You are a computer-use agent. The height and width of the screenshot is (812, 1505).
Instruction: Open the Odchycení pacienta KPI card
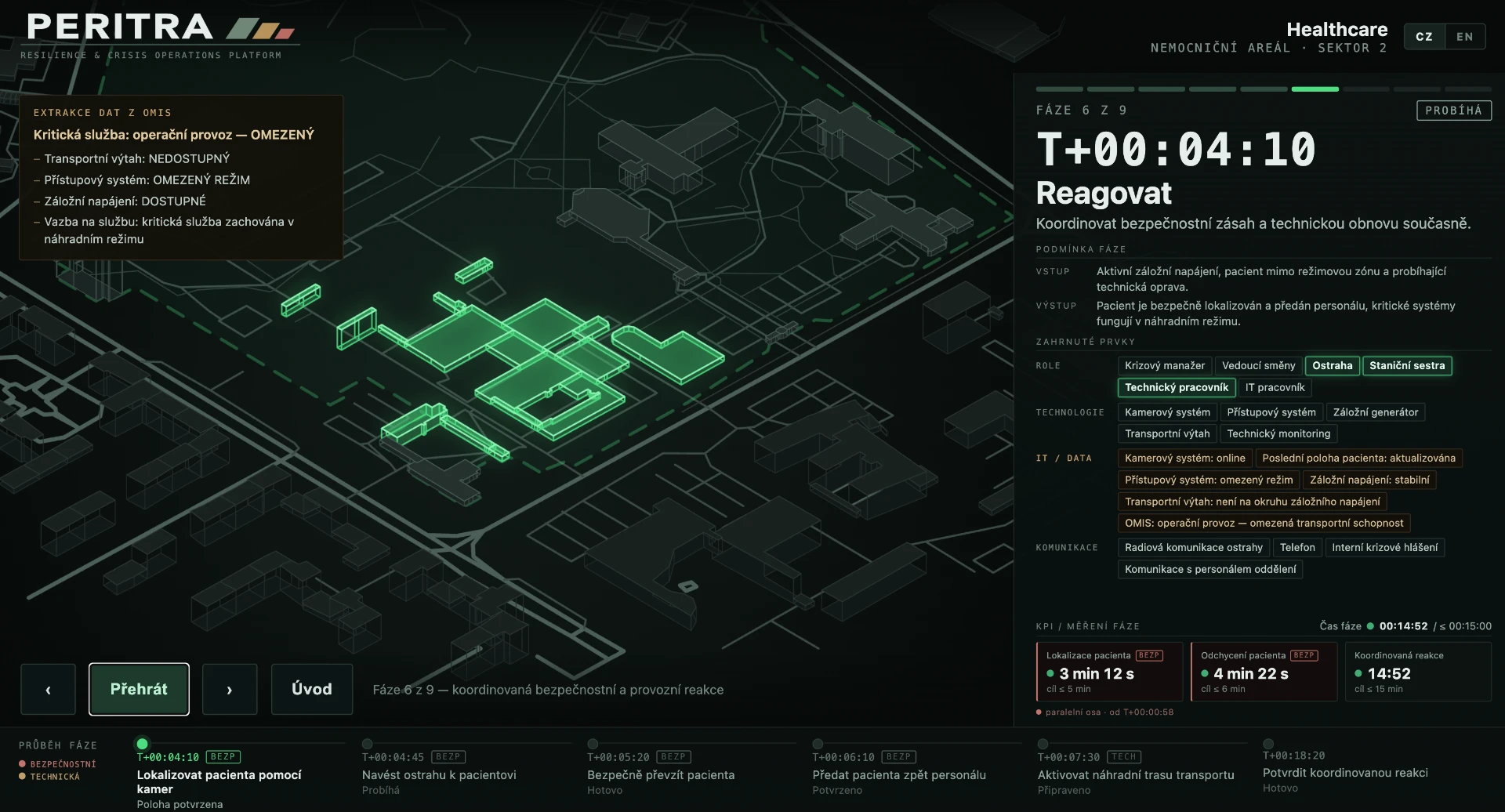[x=1264, y=672]
